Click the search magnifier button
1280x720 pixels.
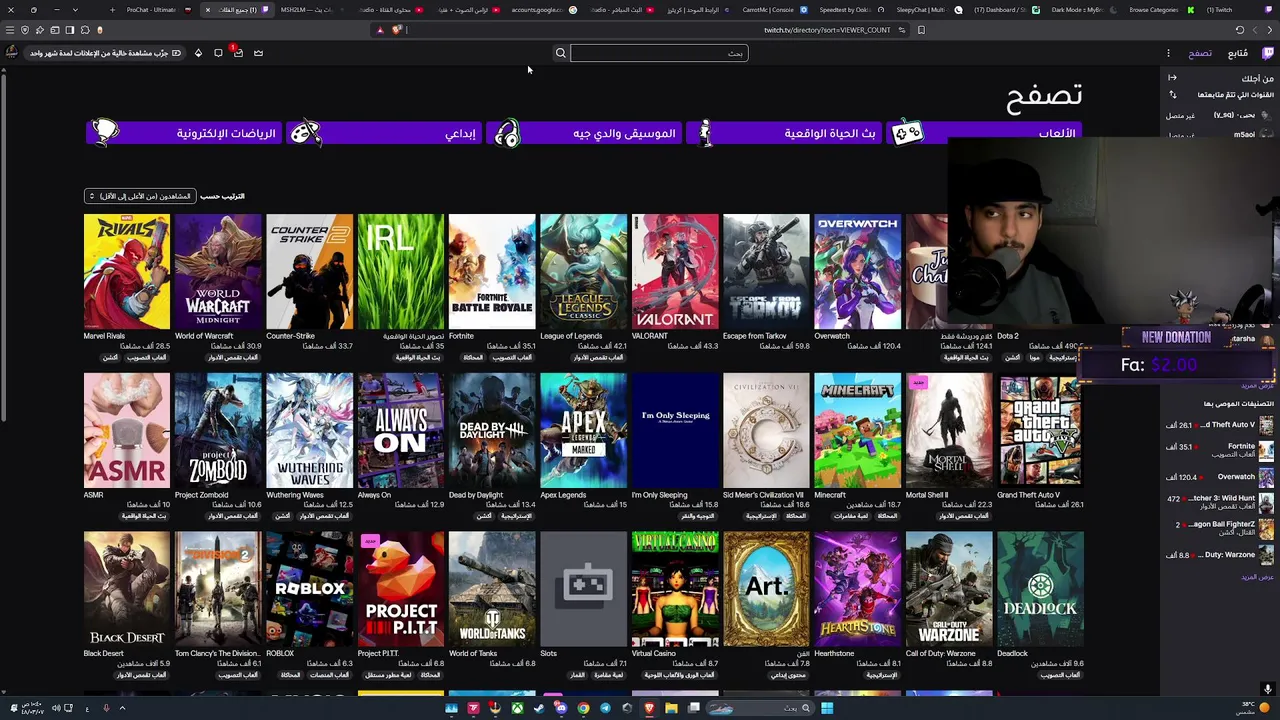pos(561,53)
